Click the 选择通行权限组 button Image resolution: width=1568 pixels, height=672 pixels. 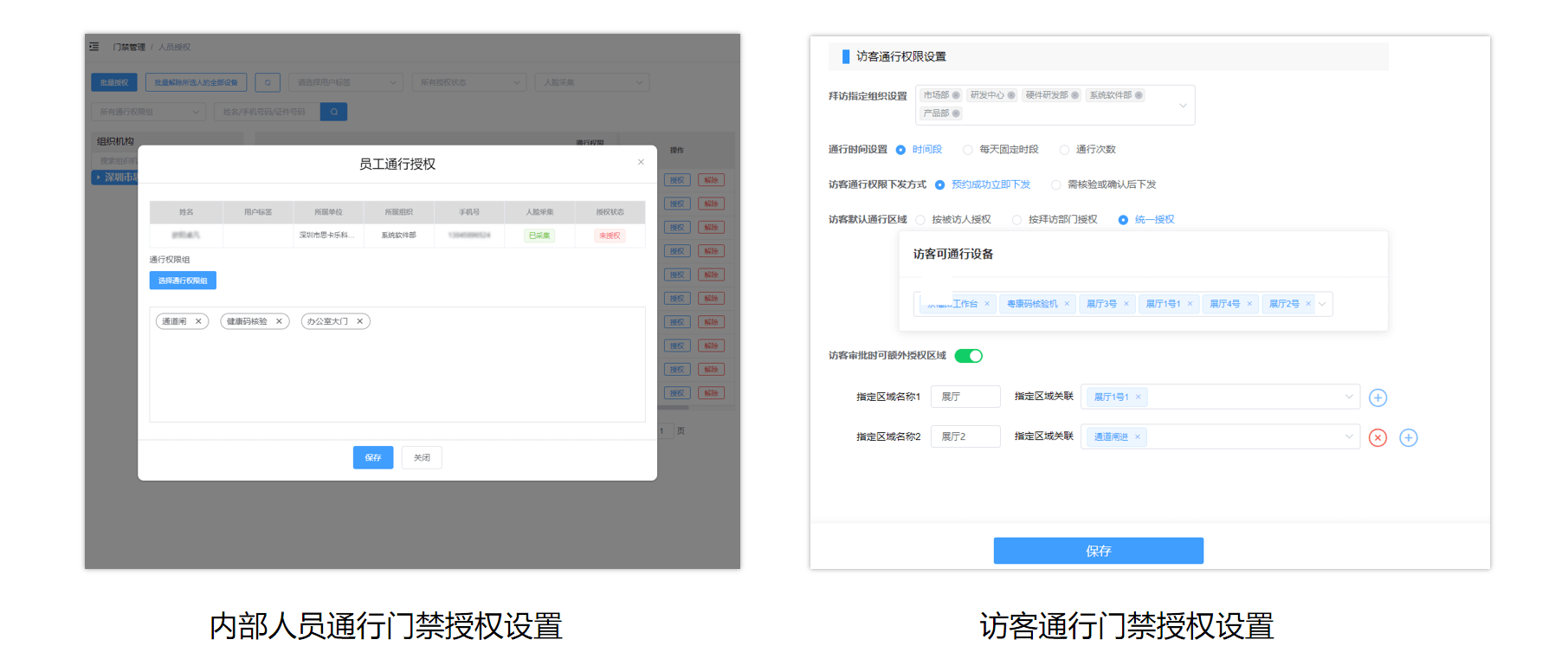click(x=183, y=281)
